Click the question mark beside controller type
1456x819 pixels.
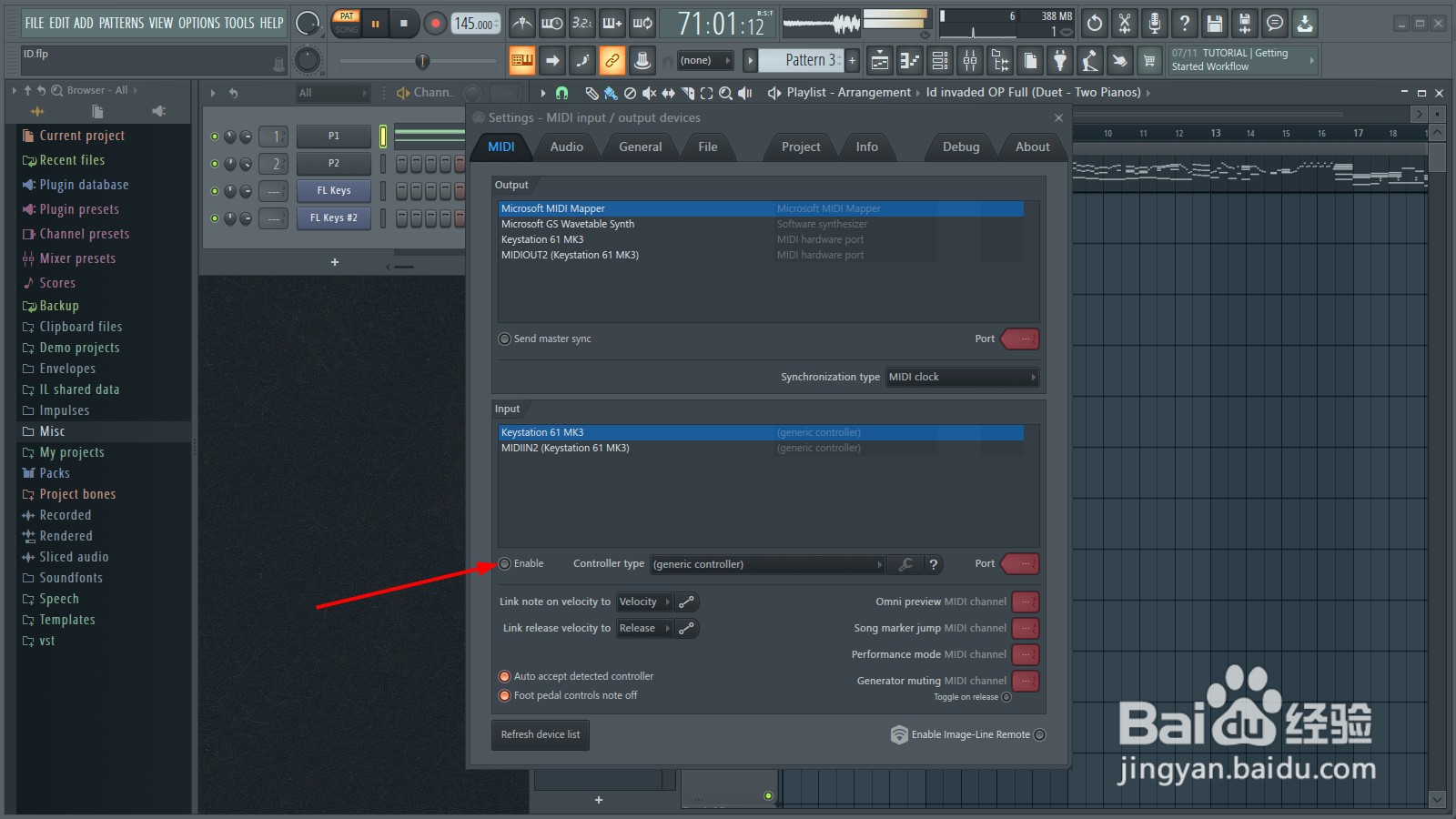pos(933,564)
